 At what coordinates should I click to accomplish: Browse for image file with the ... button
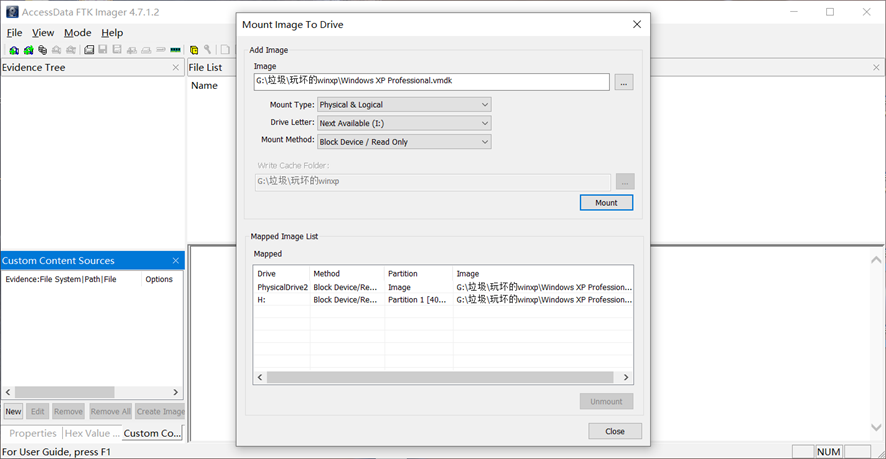coord(623,82)
